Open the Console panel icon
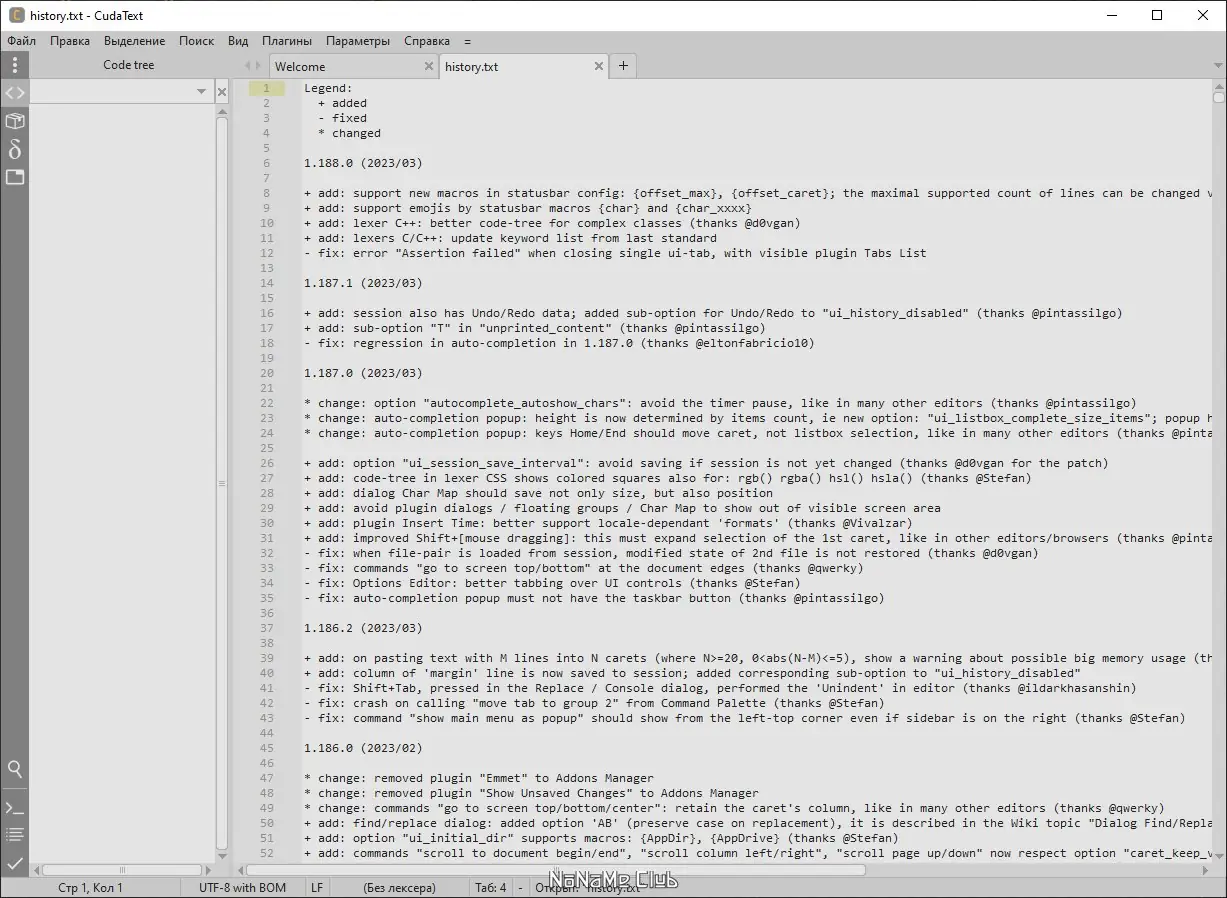The height and width of the screenshot is (898, 1227). click(x=14, y=807)
